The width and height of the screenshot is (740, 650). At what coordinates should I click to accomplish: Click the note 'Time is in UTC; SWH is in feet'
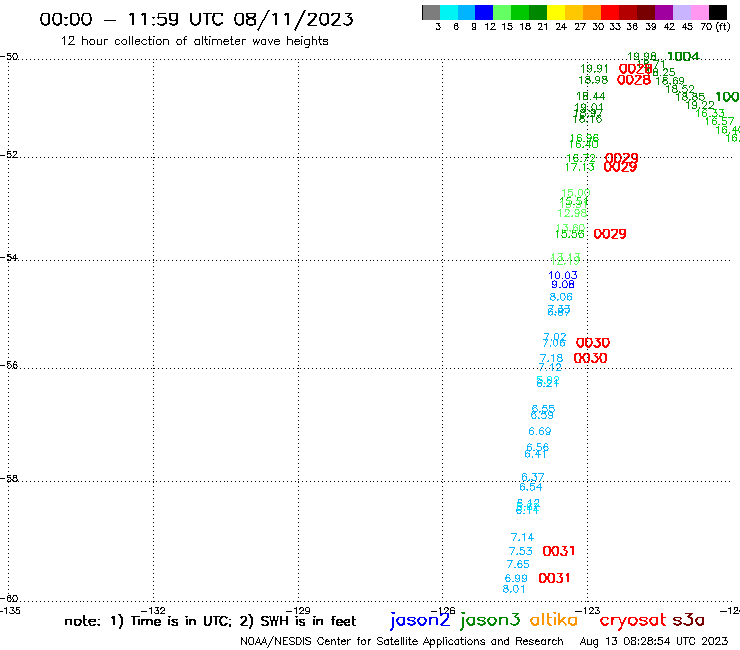point(210,621)
